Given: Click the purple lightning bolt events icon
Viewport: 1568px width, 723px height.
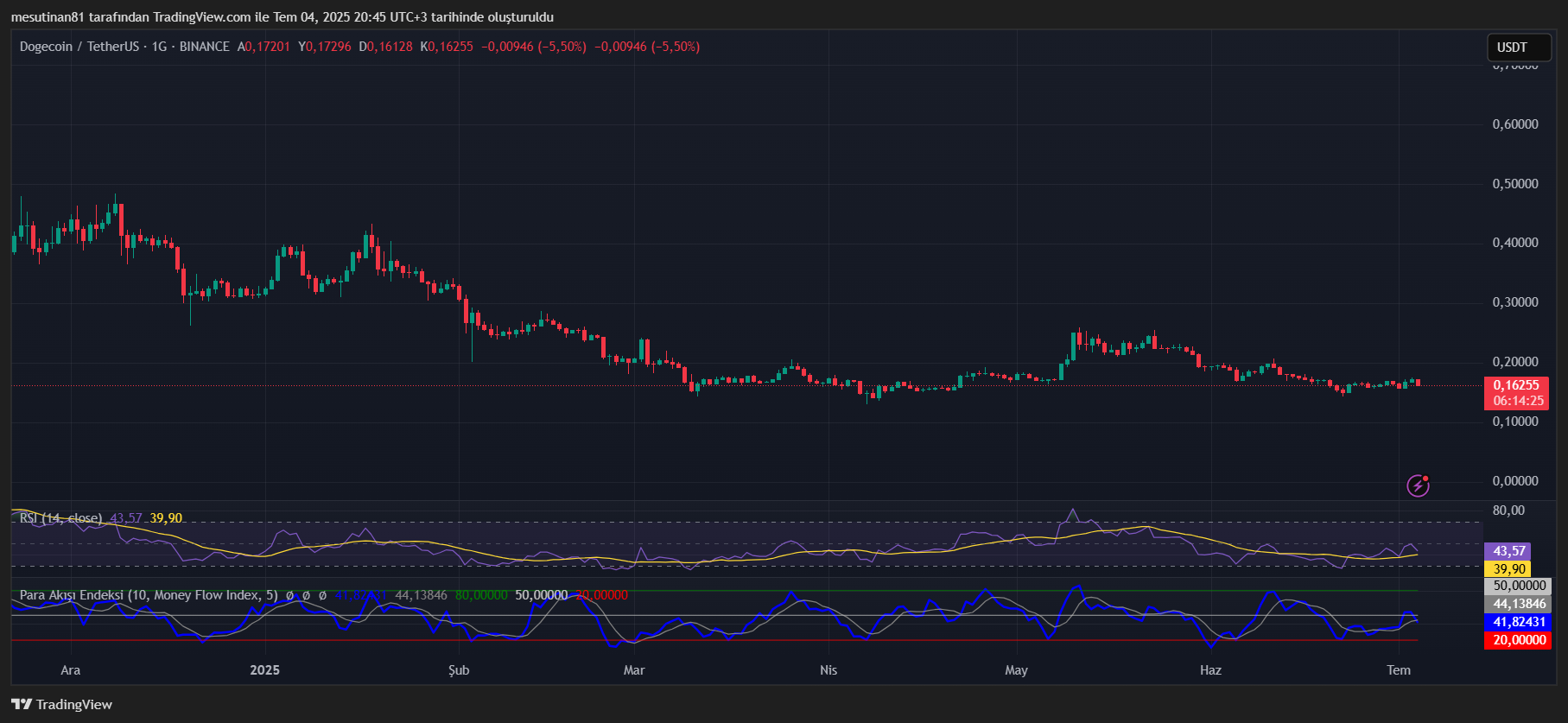Looking at the screenshot, I should (x=1418, y=485).
